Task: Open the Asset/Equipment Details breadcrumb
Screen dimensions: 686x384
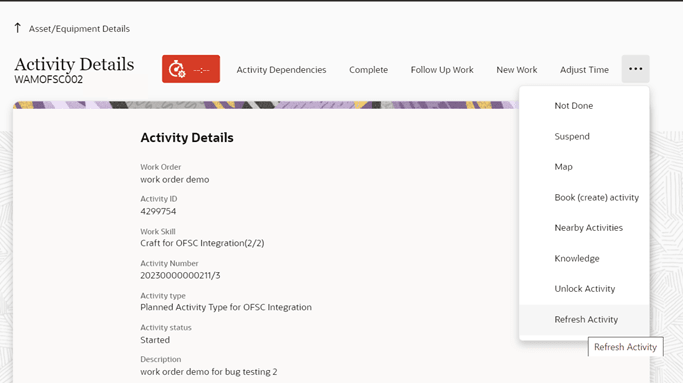Action: pos(79,29)
